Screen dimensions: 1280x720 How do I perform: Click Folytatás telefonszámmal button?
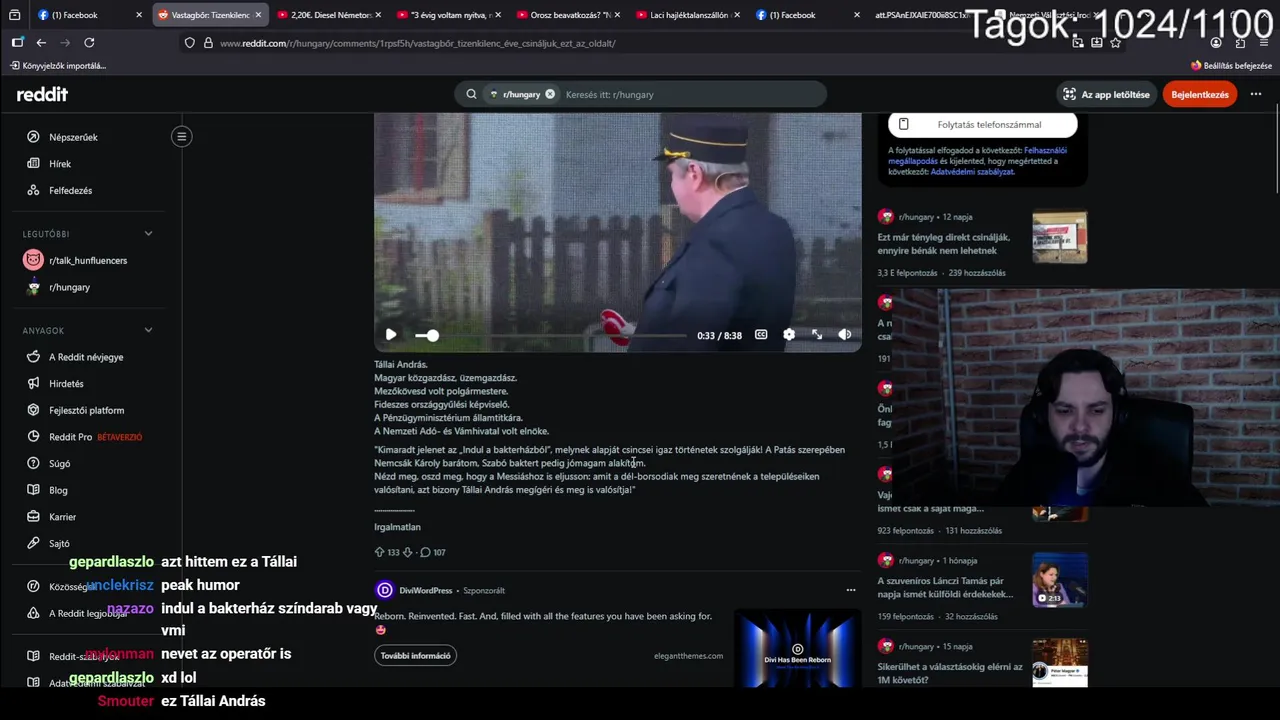(983, 125)
